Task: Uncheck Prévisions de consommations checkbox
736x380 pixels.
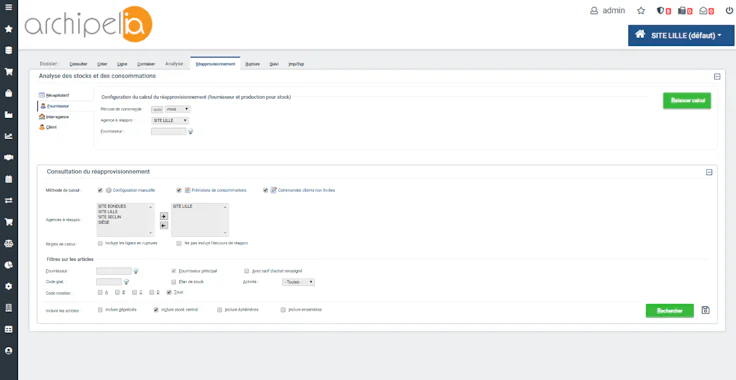Action: 179,190
